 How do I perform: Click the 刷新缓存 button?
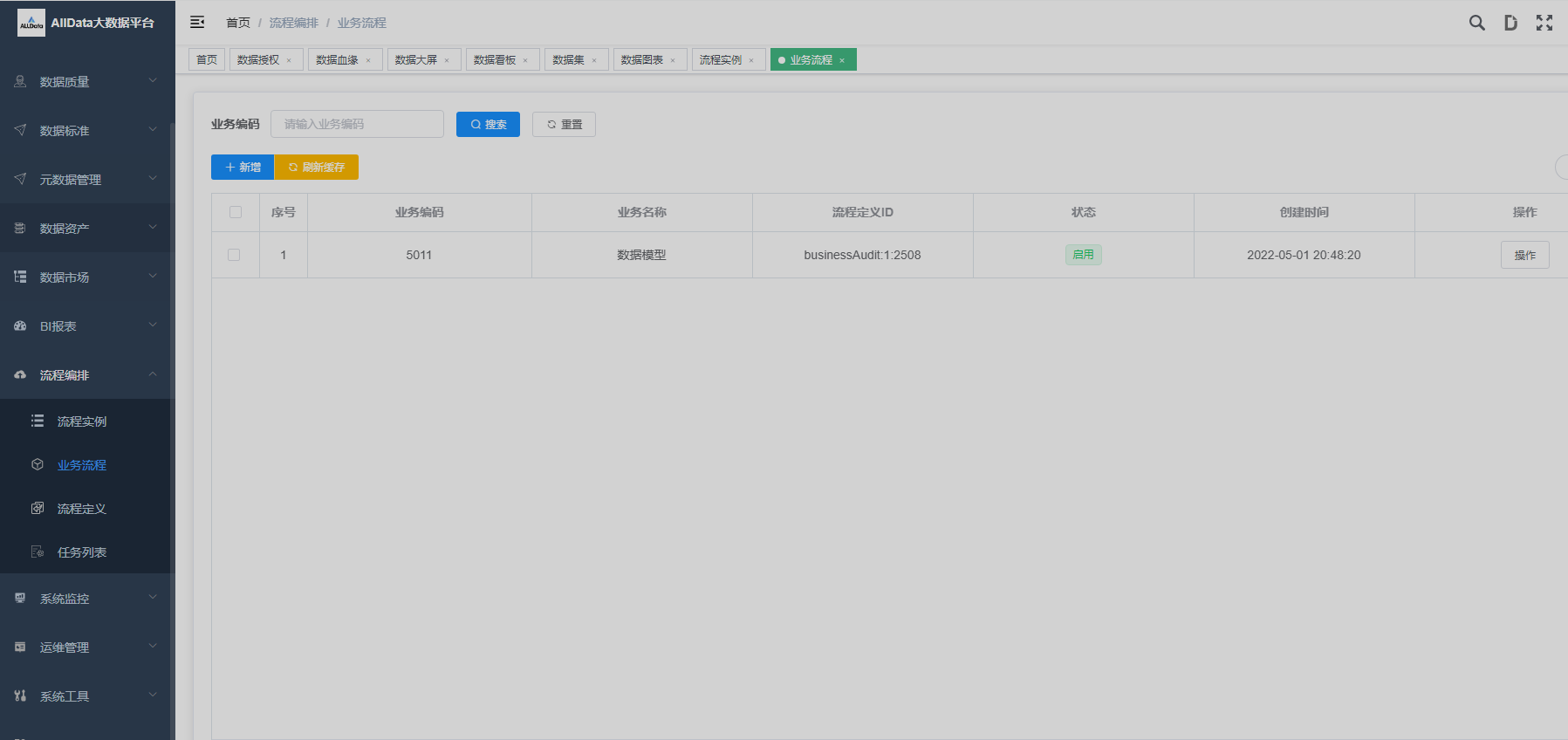coord(316,167)
